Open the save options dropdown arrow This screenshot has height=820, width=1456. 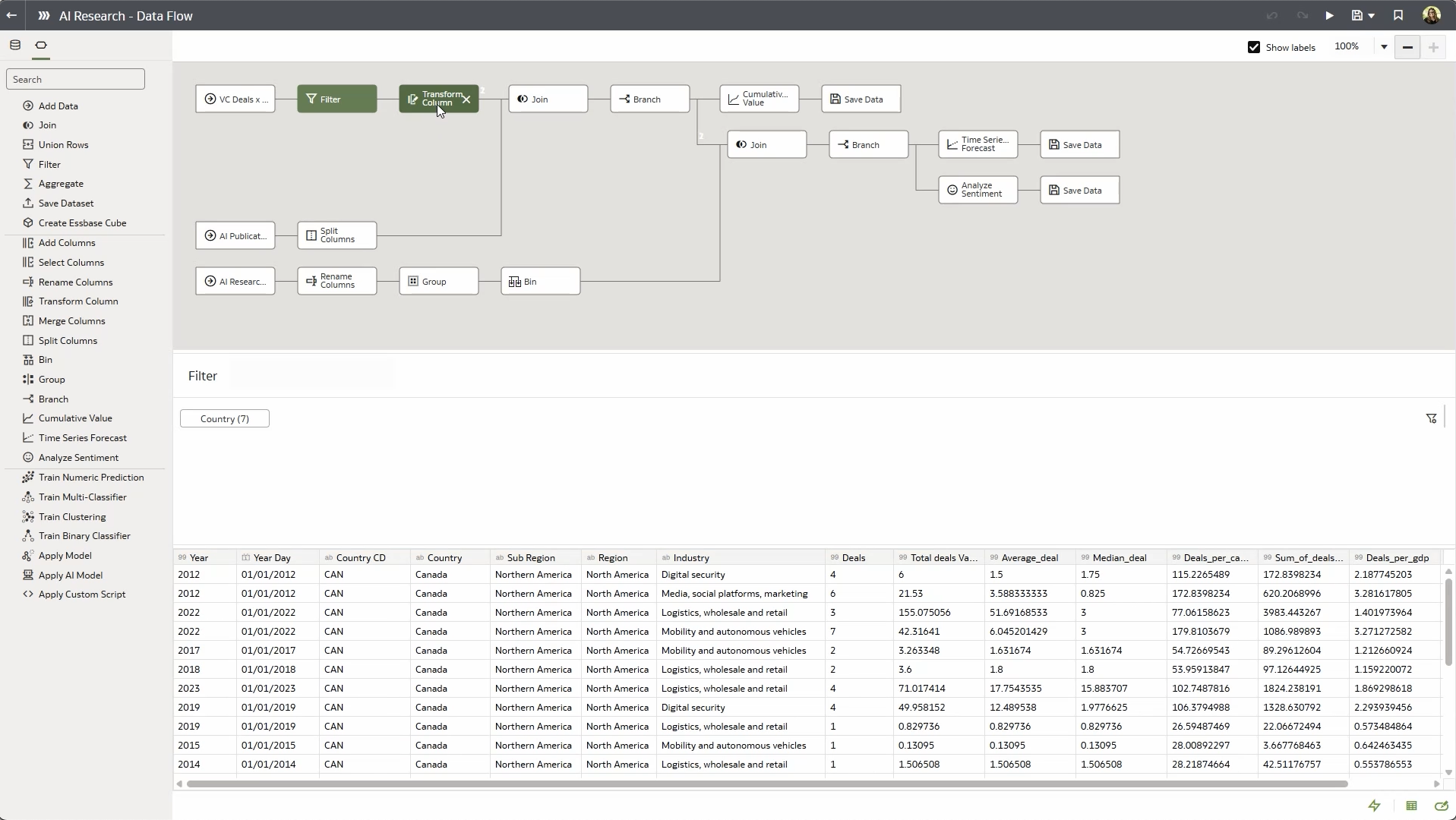(1370, 15)
